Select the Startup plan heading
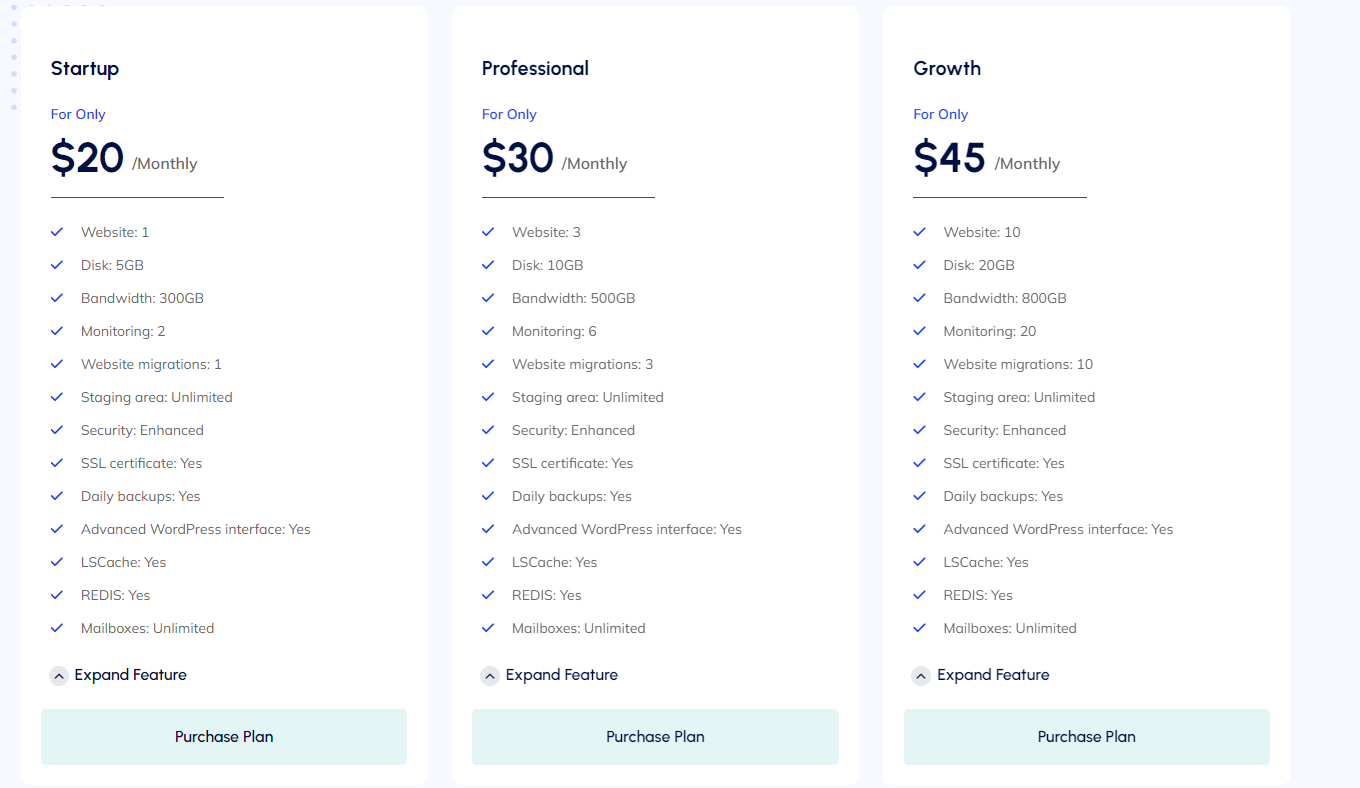 point(85,68)
